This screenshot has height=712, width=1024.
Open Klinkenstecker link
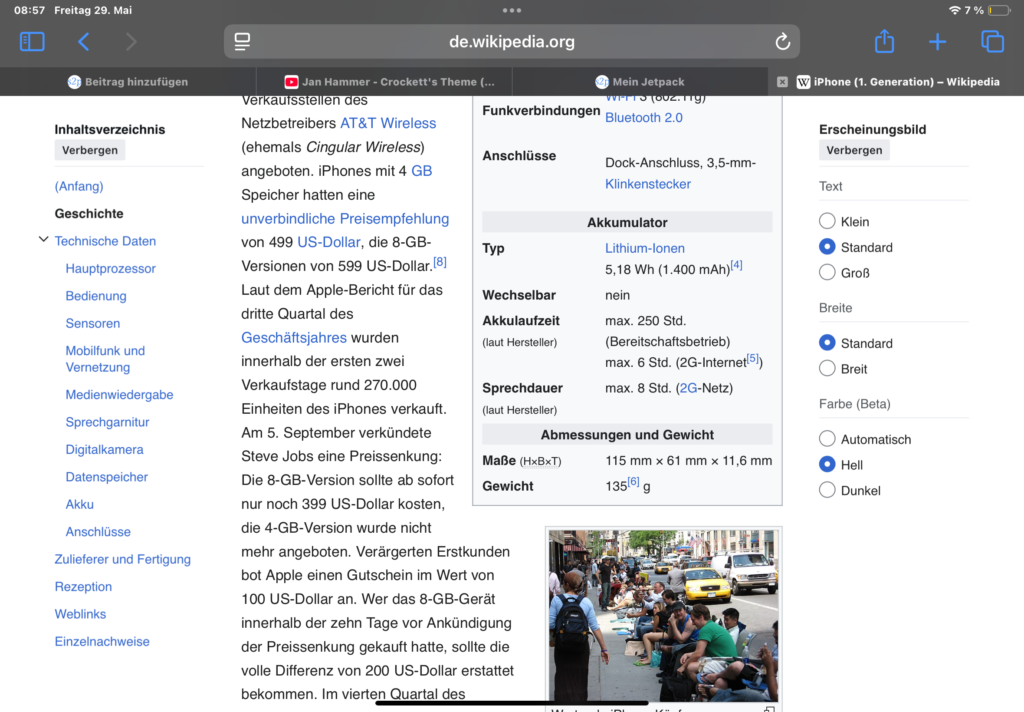point(648,184)
